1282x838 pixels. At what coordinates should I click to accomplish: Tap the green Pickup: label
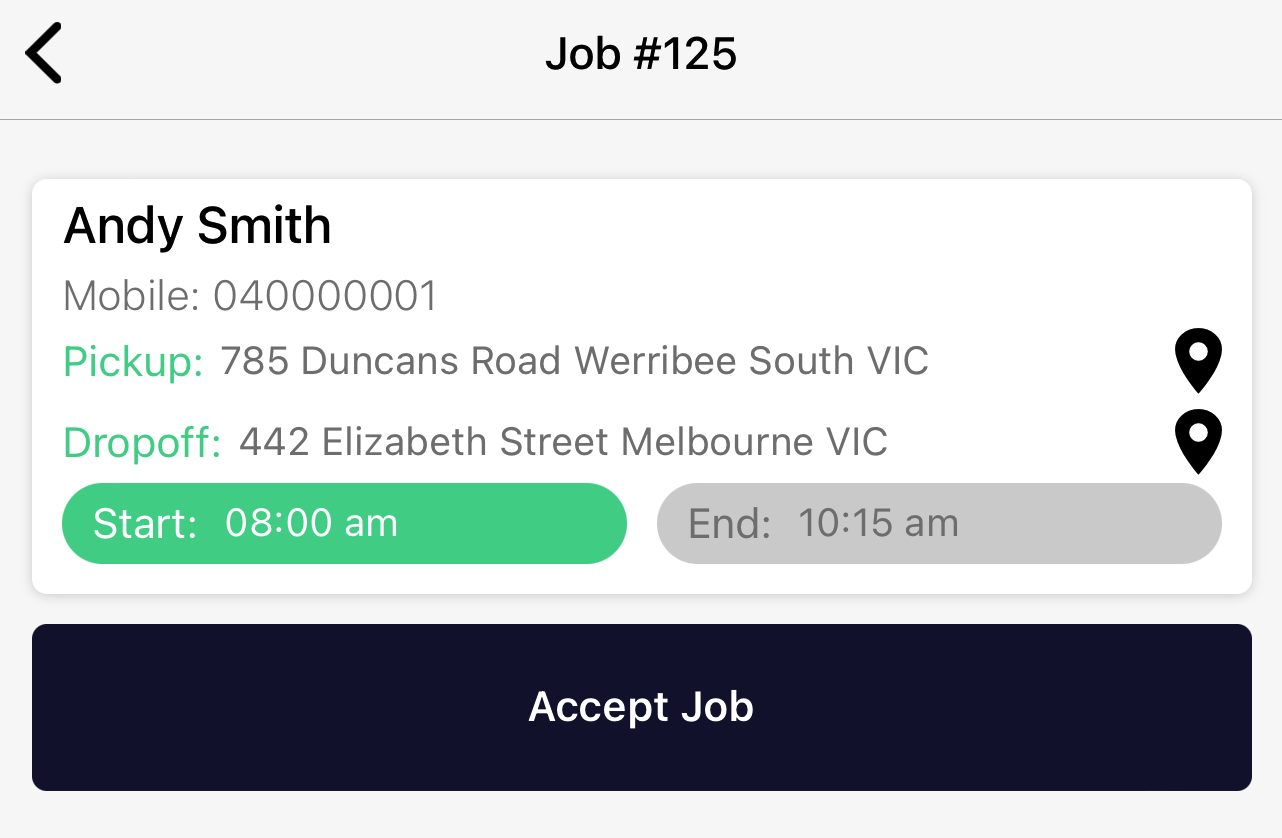(x=134, y=361)
